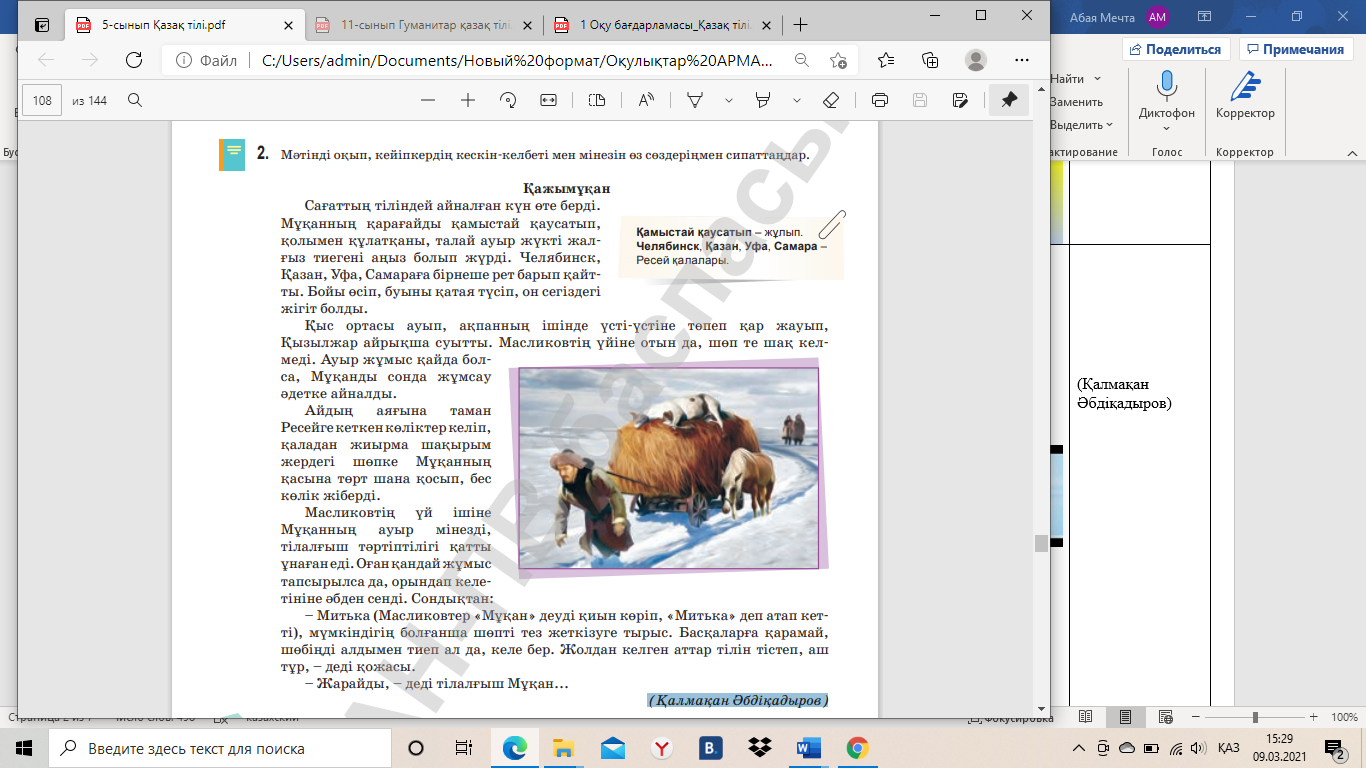1366x768 pixels.
Task: Increase Word zoom with plus button
Action: [1315, 717]
